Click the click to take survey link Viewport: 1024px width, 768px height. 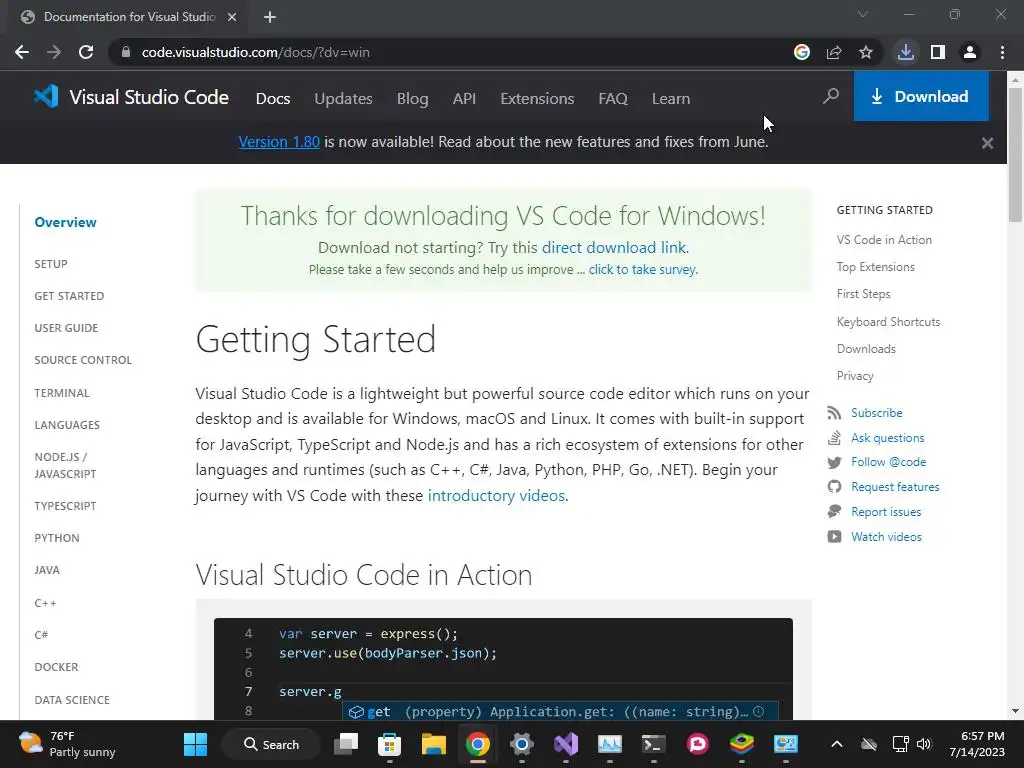[x=642, y=269]
